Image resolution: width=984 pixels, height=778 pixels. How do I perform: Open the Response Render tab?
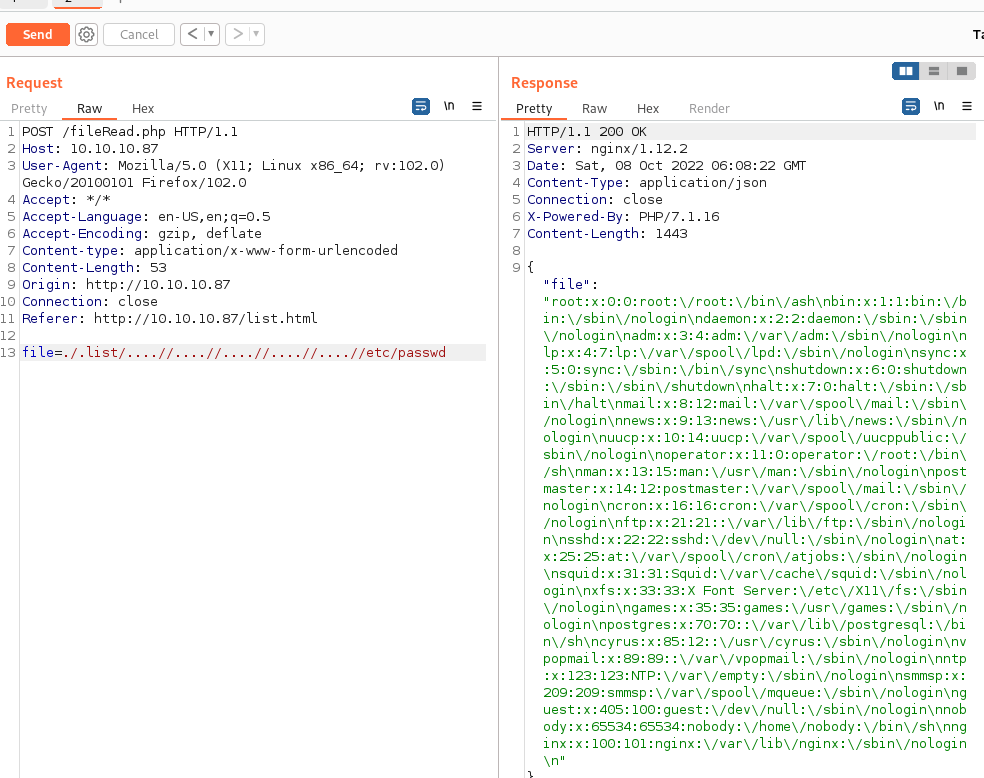coord(709,109)
